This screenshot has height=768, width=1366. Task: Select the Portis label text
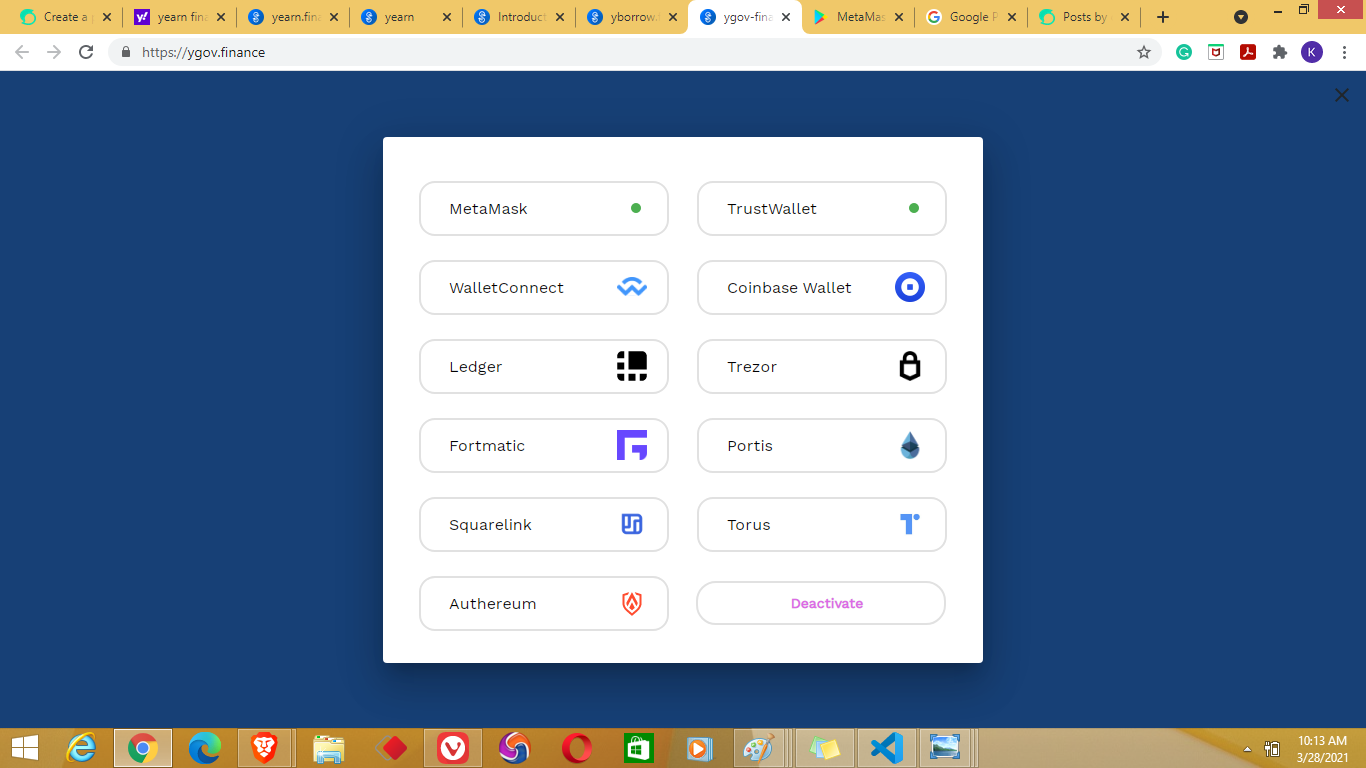(x=750, y=446)
